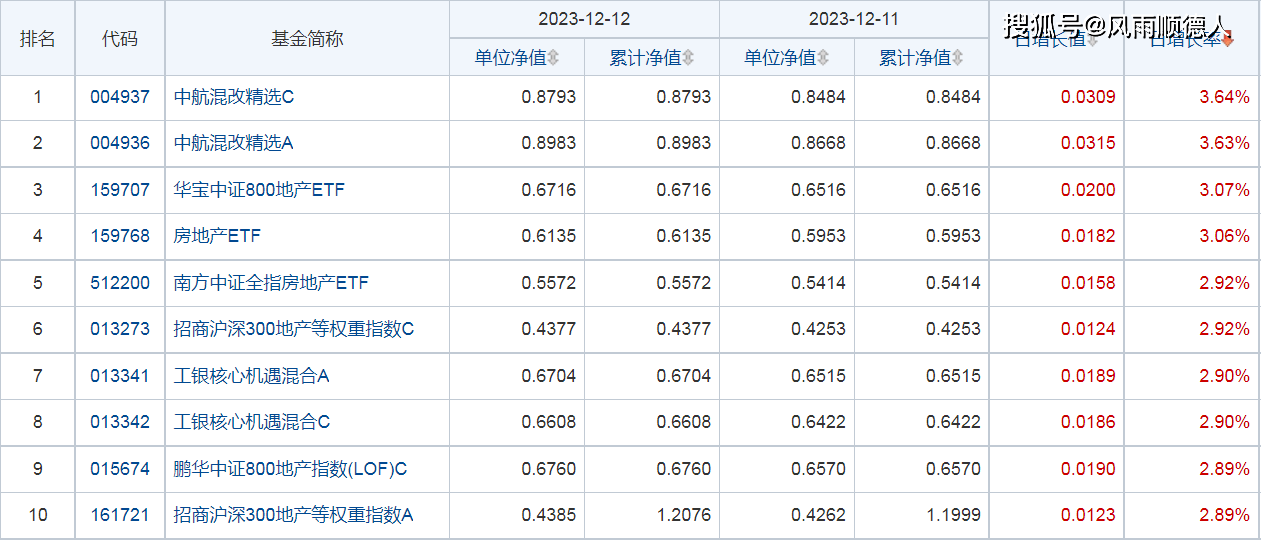Open fund code 159707
This screenshot has height=540, width=1261.
click(x=120, y=190)
